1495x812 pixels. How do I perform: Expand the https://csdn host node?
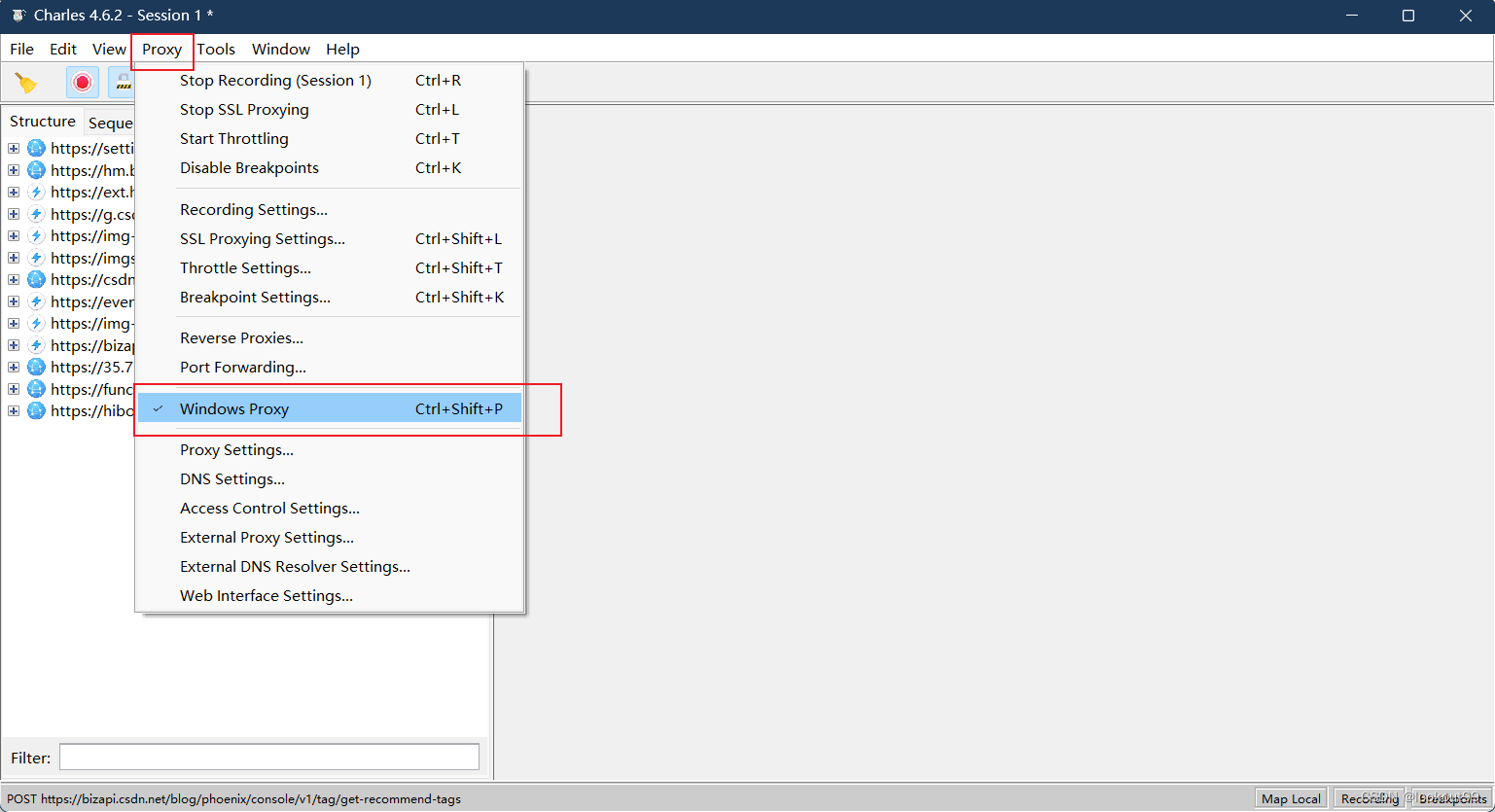(x=14, y=280)
